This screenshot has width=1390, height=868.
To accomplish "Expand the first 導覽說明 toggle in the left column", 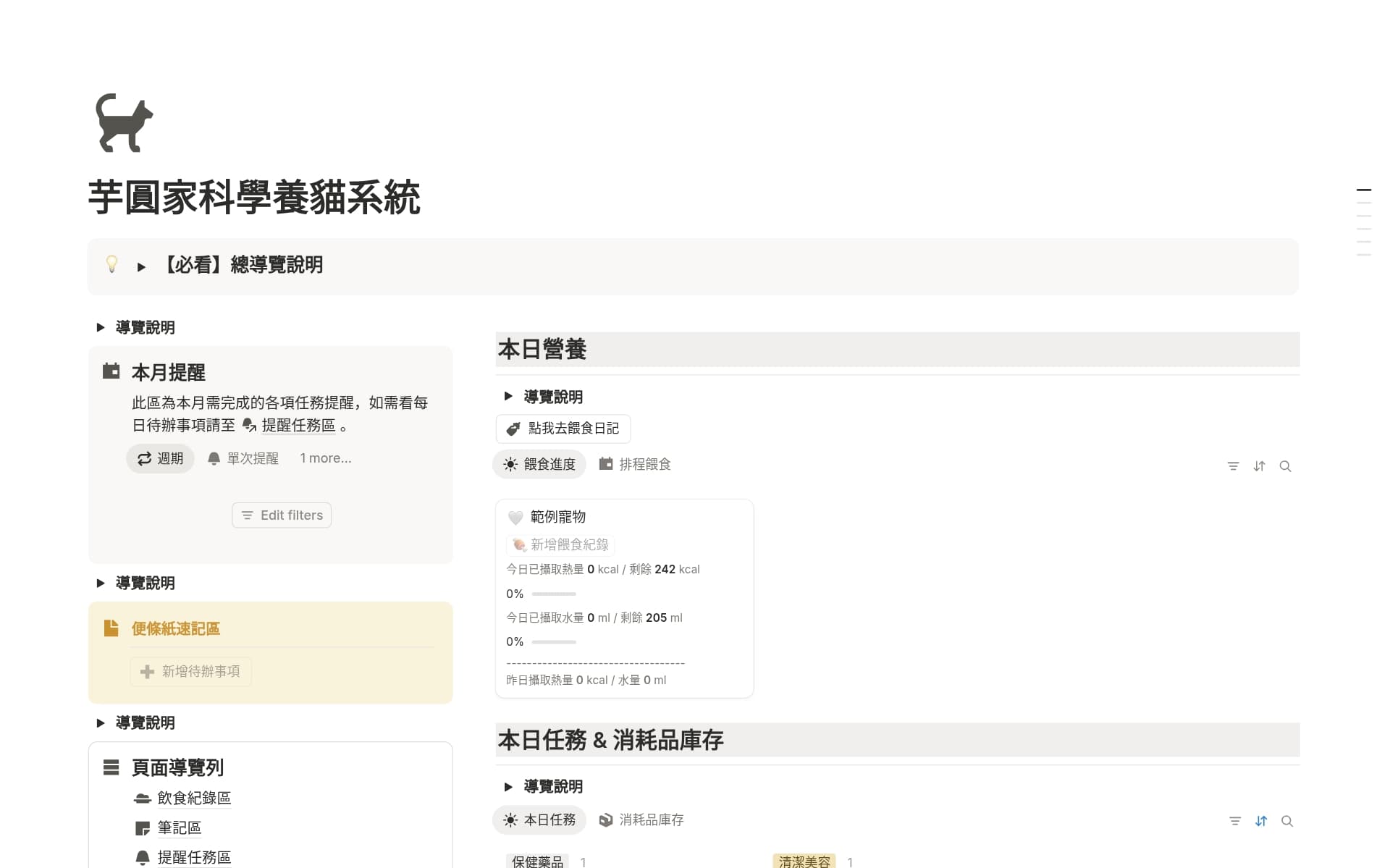I will [101, 327].
